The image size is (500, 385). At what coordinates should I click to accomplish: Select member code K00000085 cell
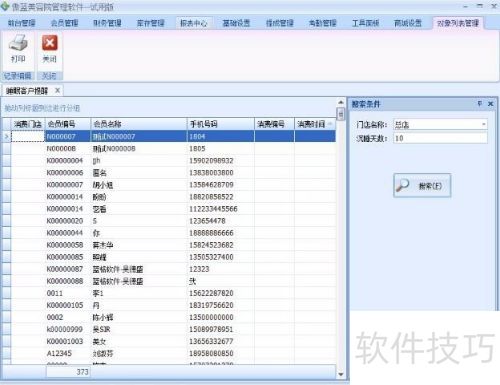click(x=68, y=257)
